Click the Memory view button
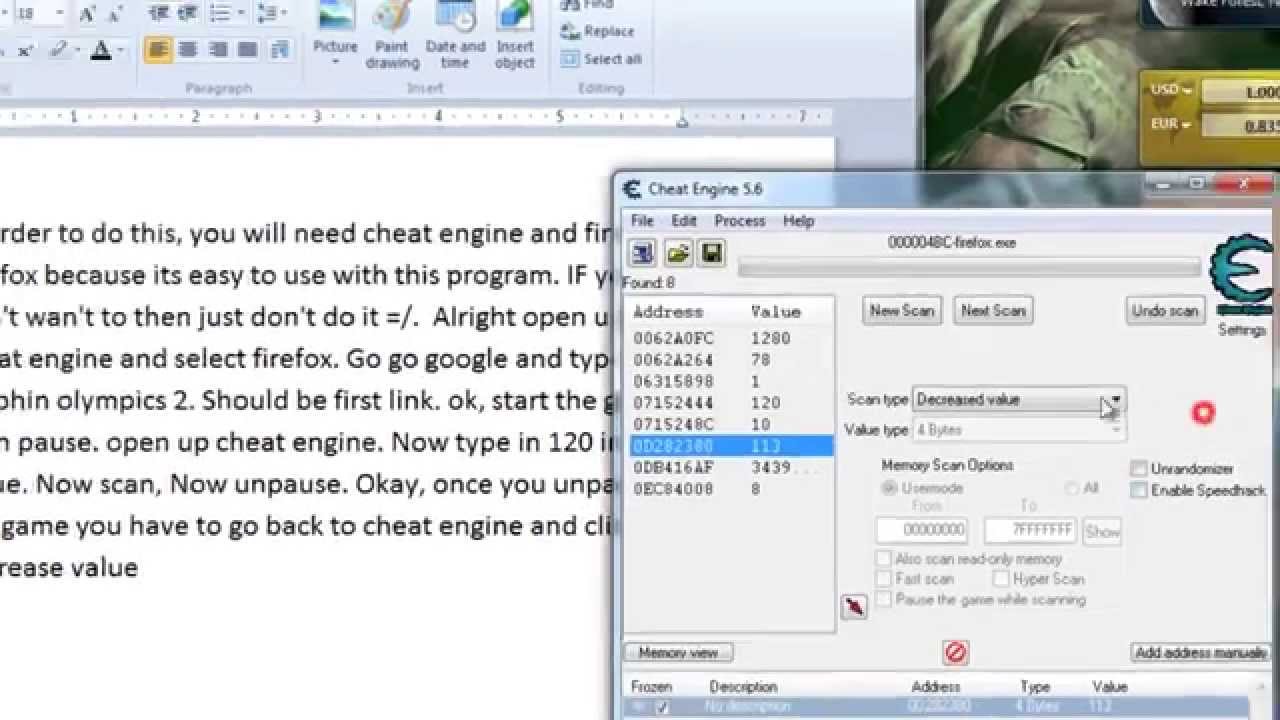 [678, 653]
